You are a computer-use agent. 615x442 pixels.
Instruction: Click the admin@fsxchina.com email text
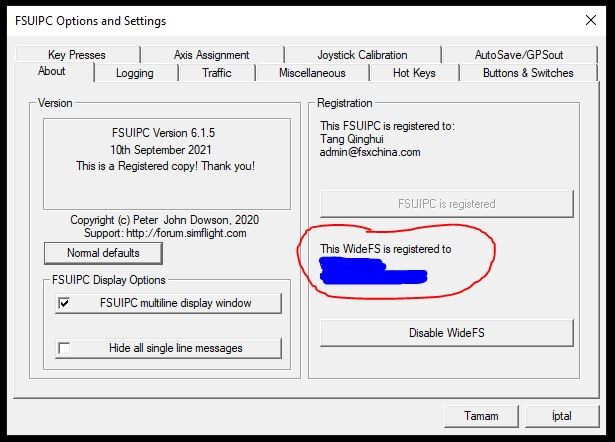(x=370, y=152)
